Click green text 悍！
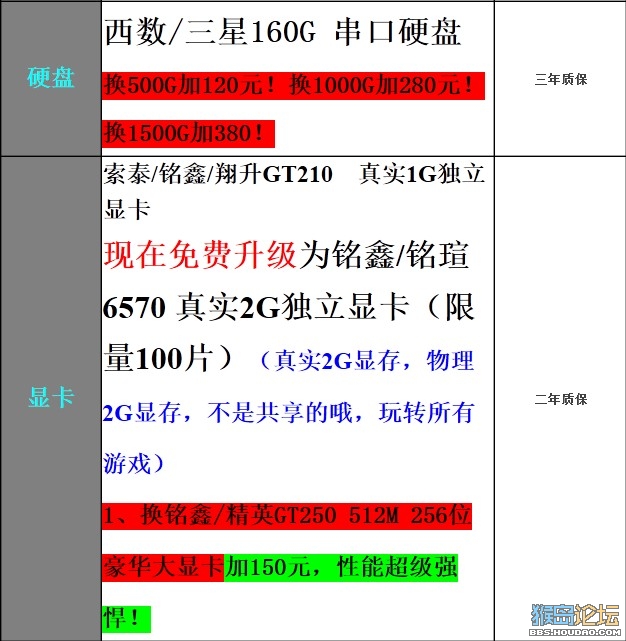The height and width of the screenshot is (641, 626). click(126, 619)
